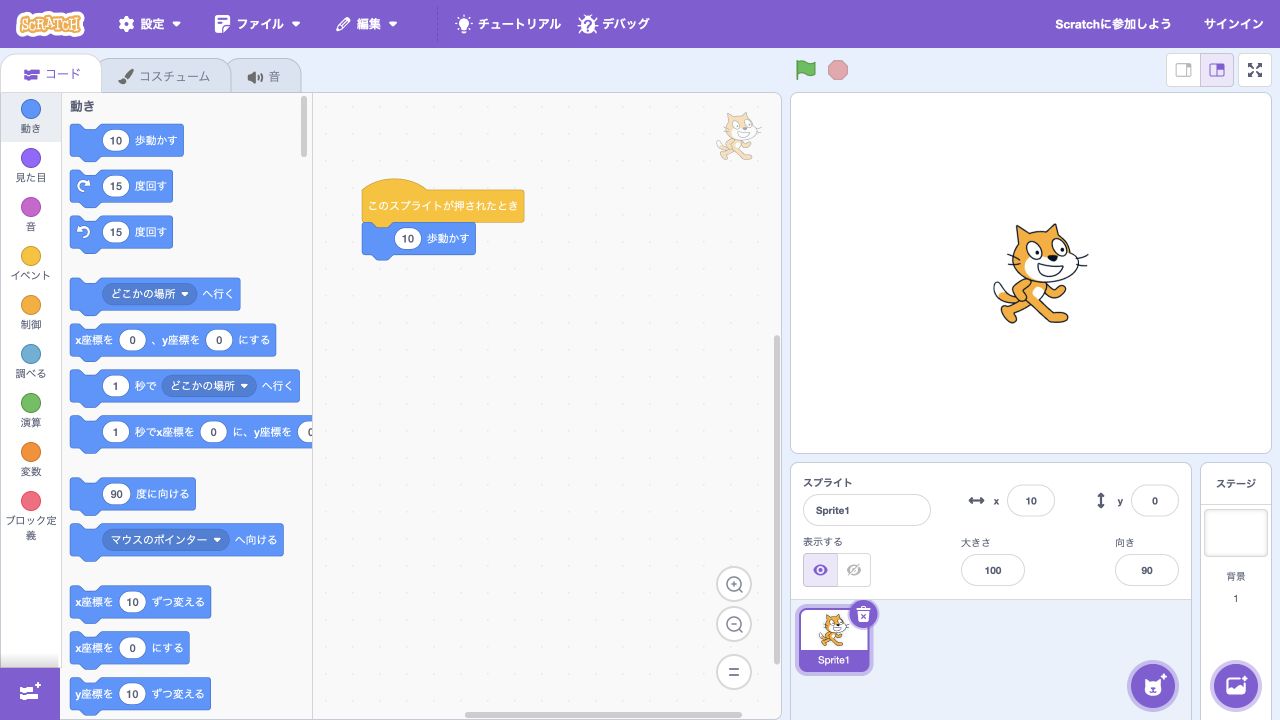1280x720 pixels.
Task: Open the 編集 dropdown menu
Action: [367, 24]
